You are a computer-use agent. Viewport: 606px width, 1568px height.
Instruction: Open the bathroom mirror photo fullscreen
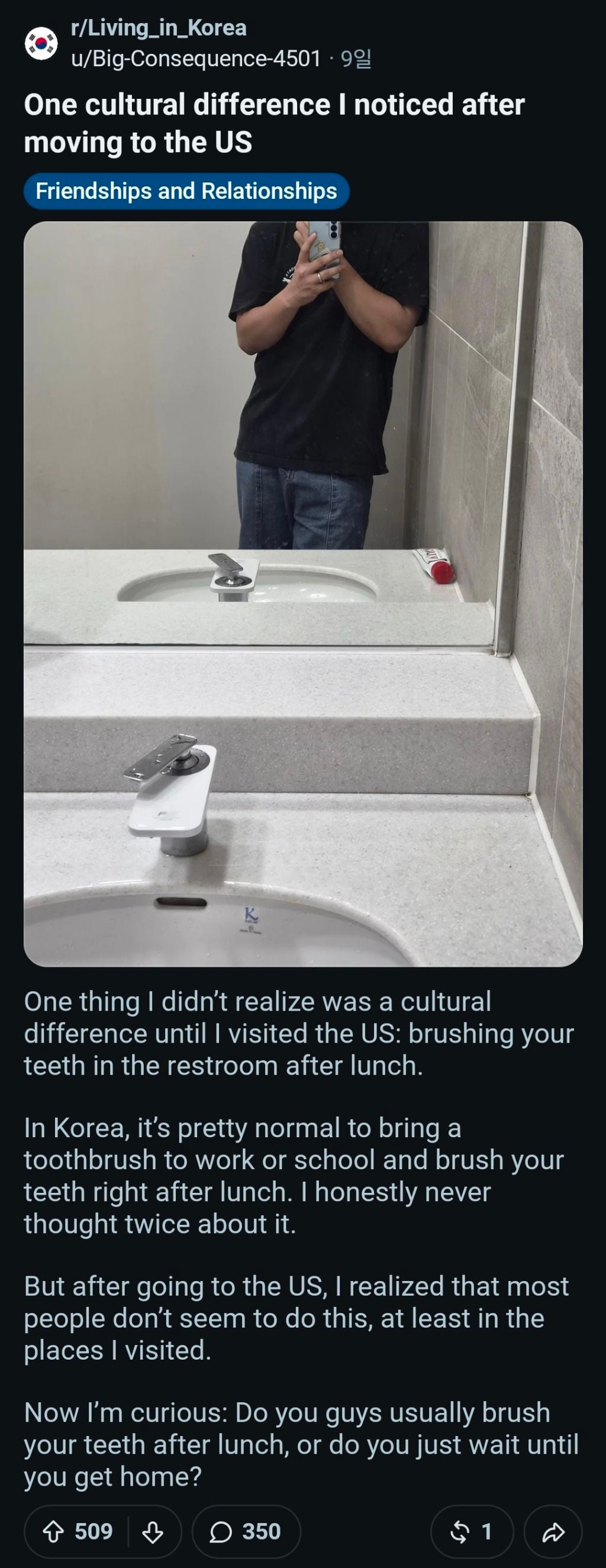click(302, 593)
